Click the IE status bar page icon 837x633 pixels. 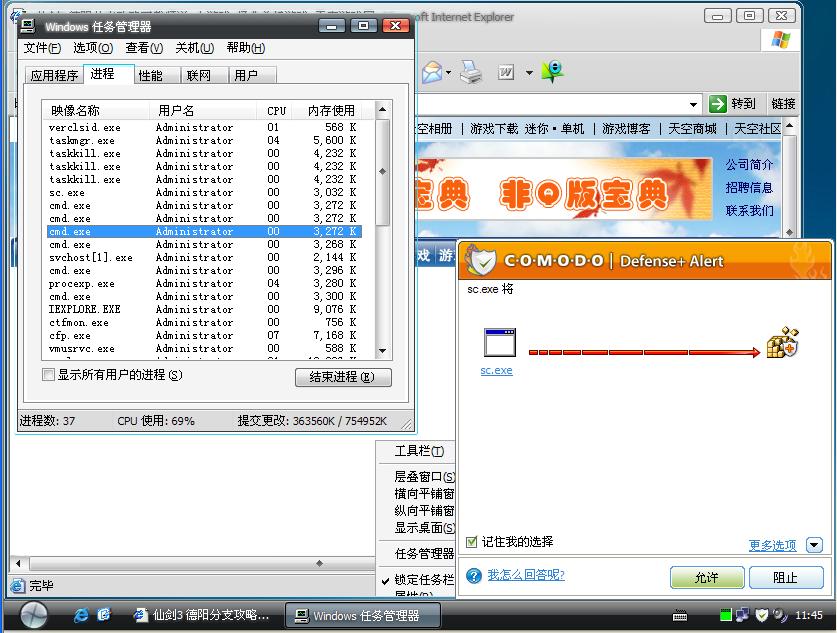[x=18, y=586]
